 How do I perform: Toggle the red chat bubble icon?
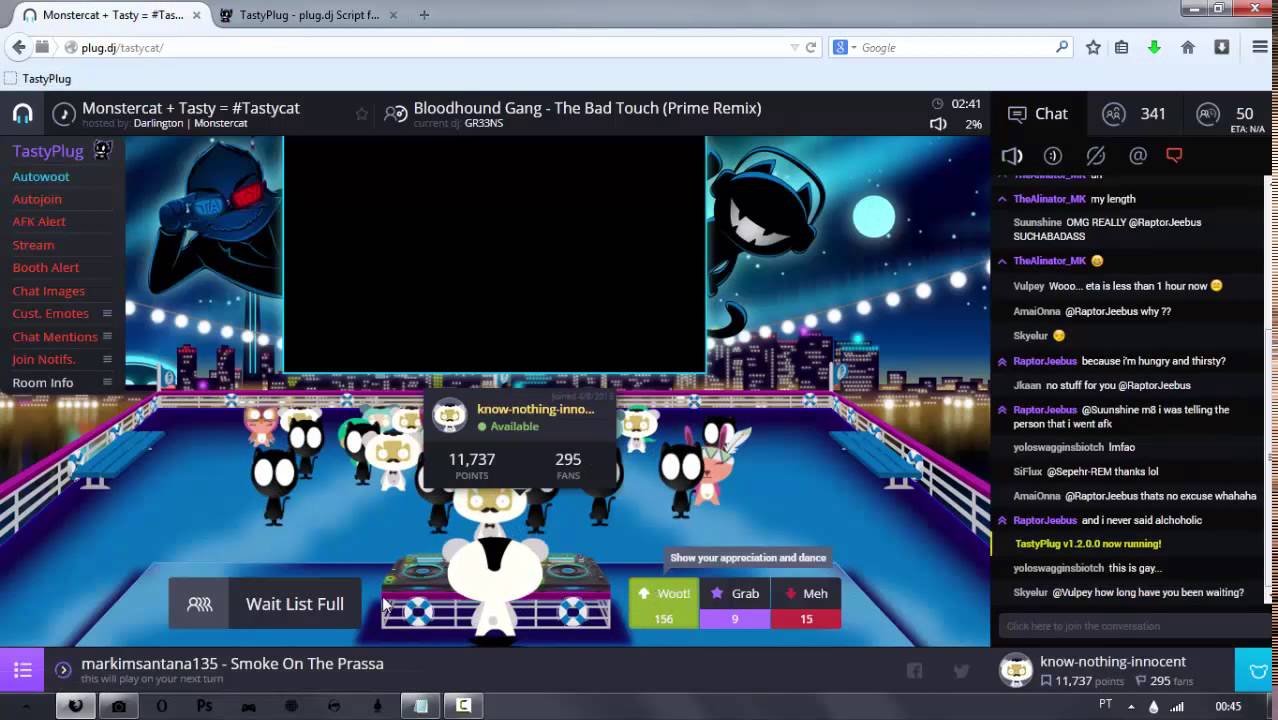point(1174,156)
